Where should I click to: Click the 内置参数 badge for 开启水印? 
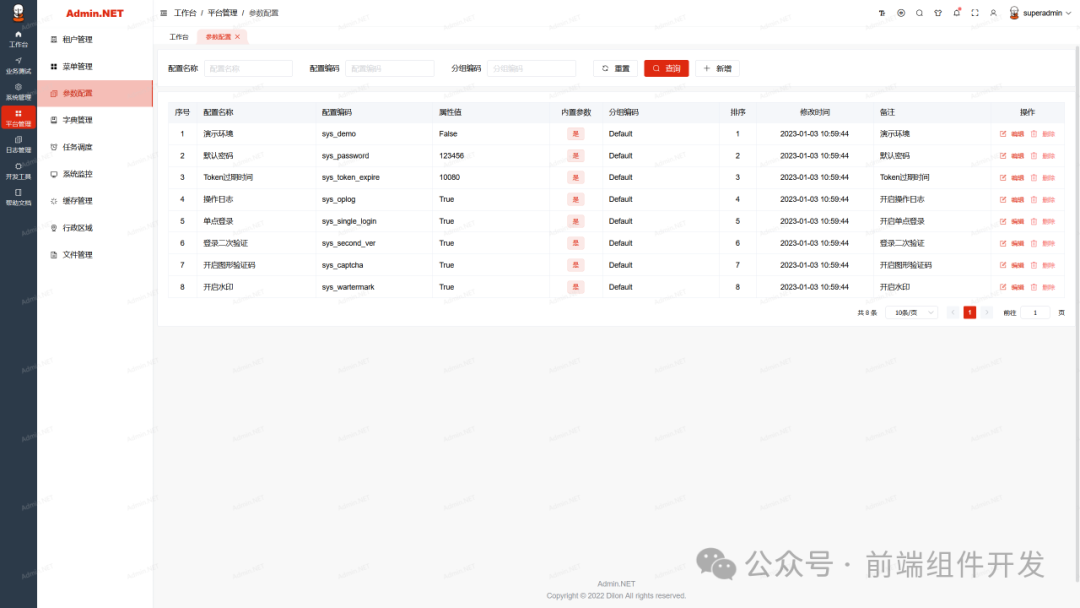(x=575, y=286)
